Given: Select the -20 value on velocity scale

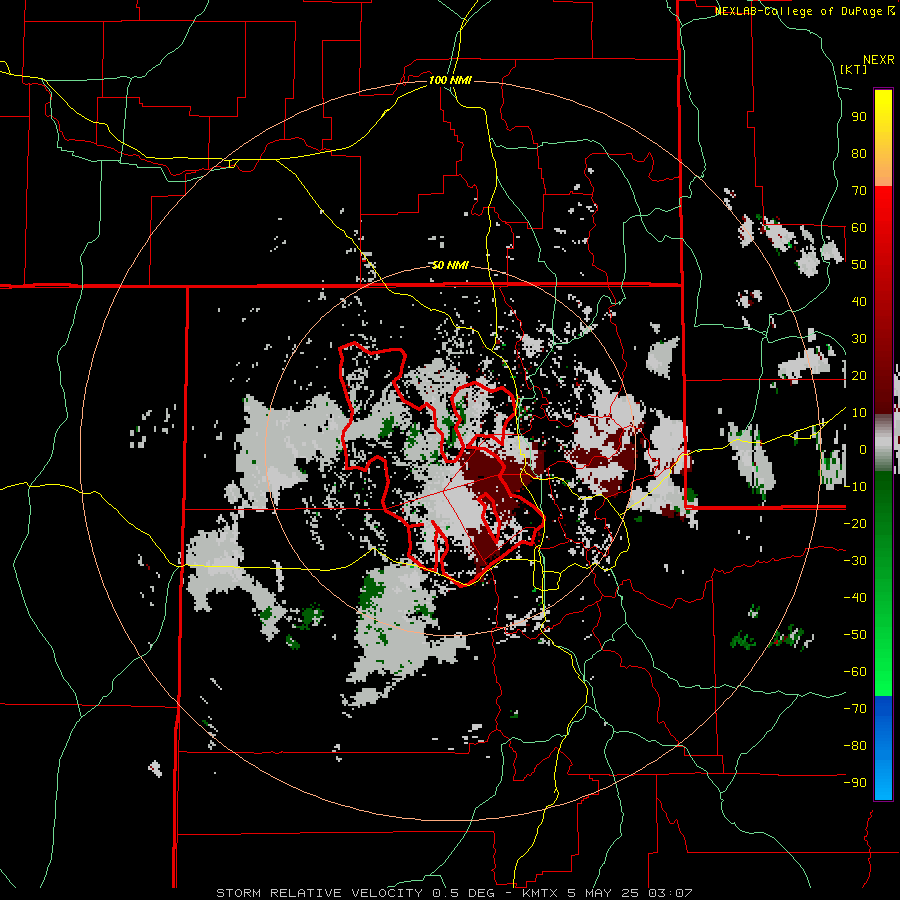Looking at the screenshot, I should (855, 523).
